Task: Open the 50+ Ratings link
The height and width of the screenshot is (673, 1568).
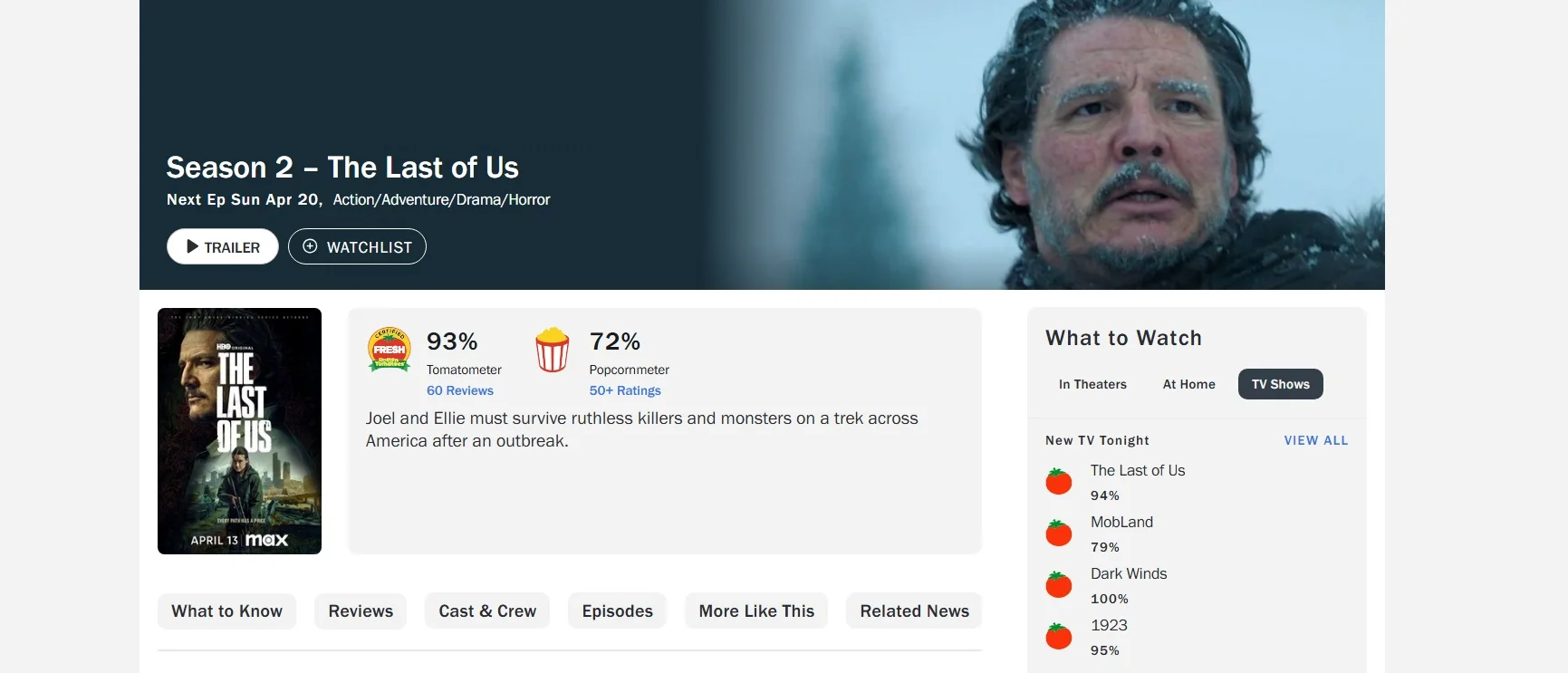Action: pos(625,390)
